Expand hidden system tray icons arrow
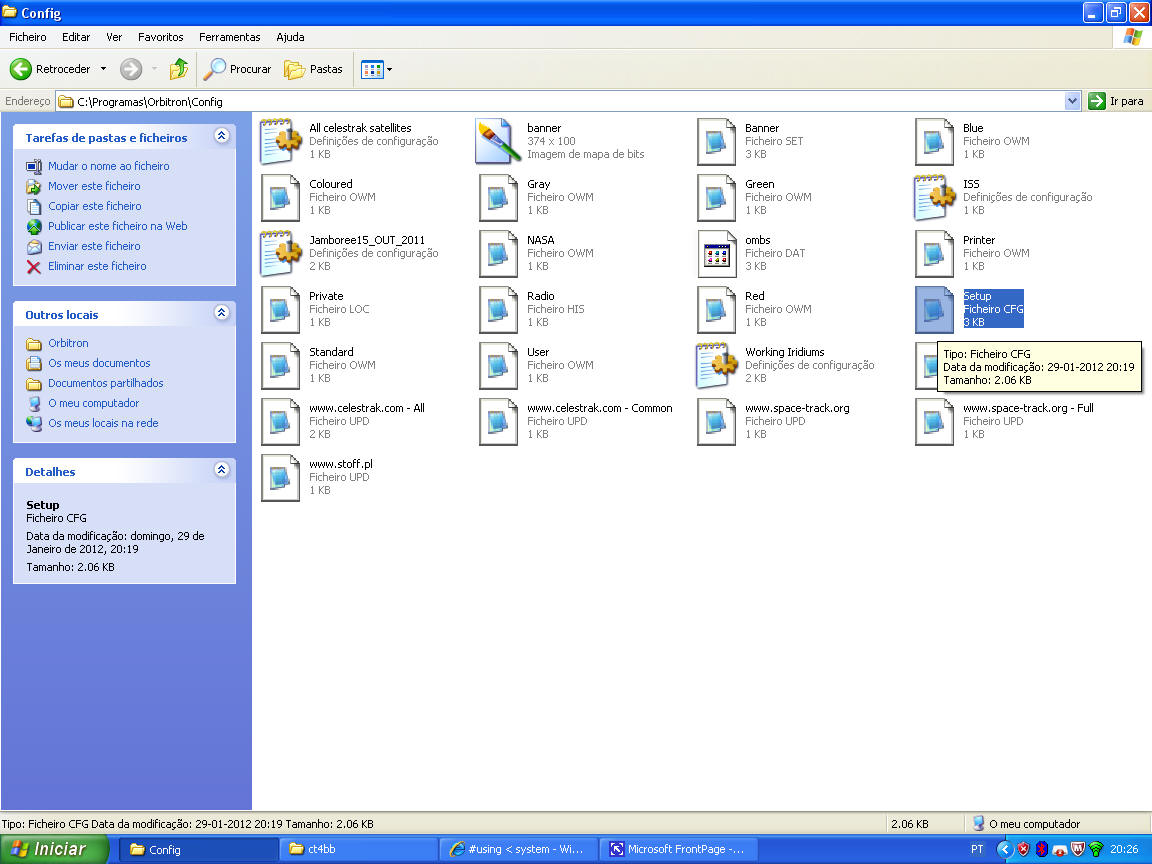This screenshot has width=1152, height=864. pos(1004,849)
